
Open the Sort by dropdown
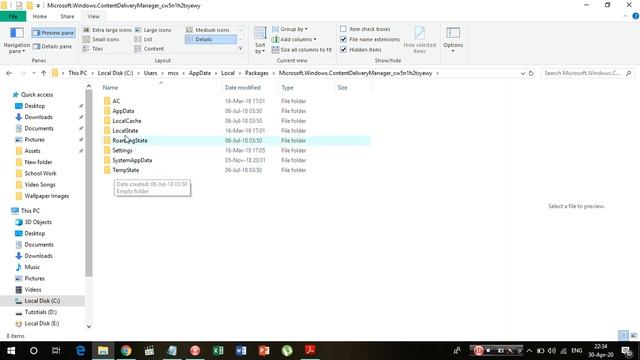click(260, 40)
